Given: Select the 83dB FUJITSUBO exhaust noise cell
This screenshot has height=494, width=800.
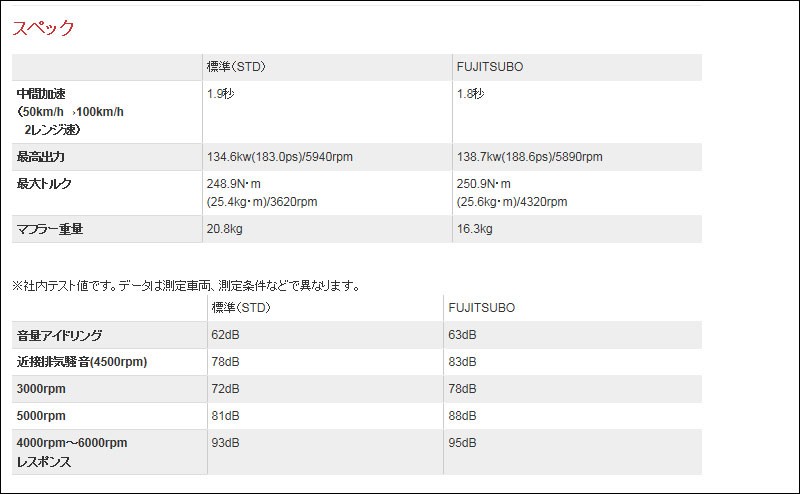Looking at the screenshot, I should coord(463,362).
